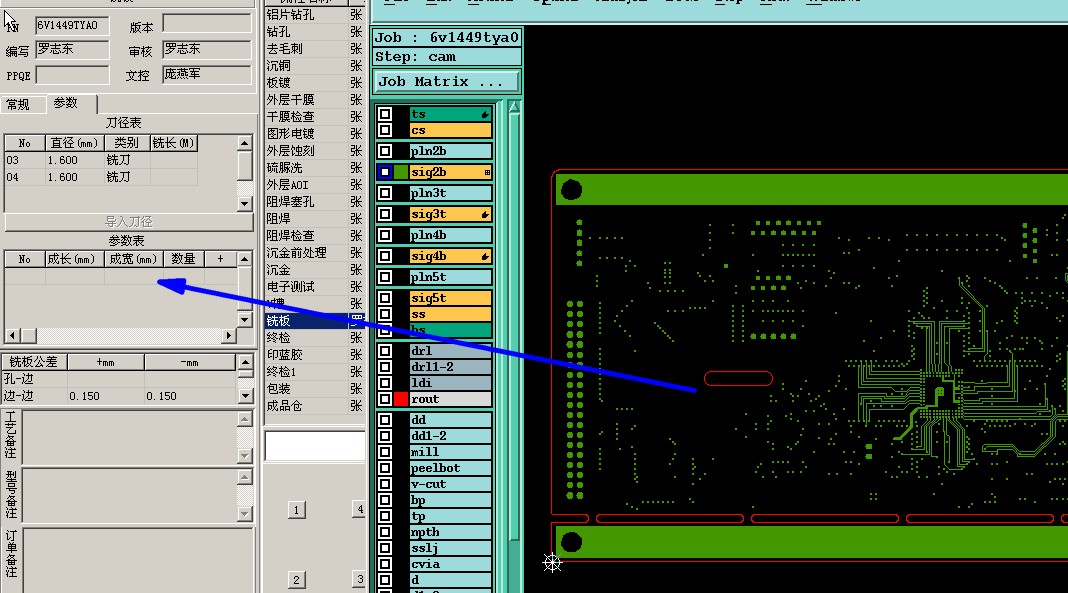Select the drl1-2 layer name
The height and width of the screenshot is (593, 1068).
[x=450, y=367]
